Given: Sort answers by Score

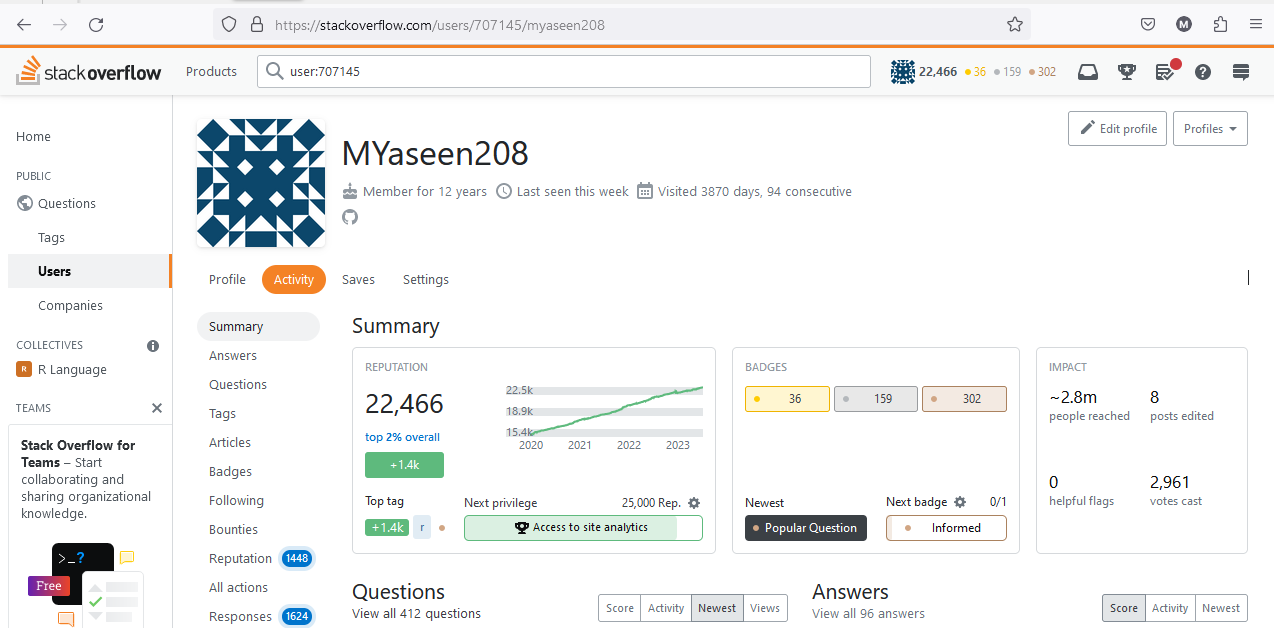Looking at the screenshot, I should point(1123,608).
